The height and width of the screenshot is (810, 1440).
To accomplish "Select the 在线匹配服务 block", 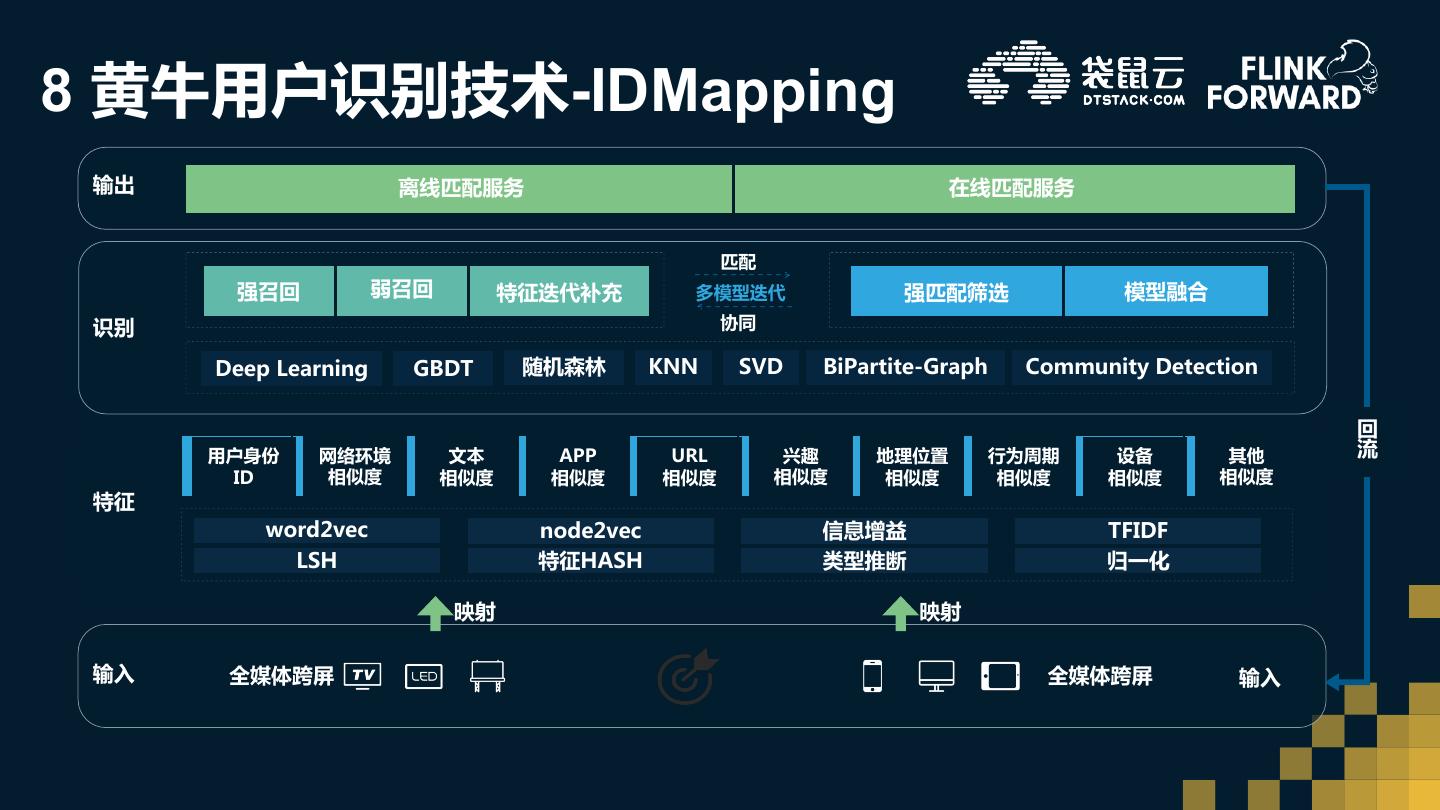I will point(1014,189).
